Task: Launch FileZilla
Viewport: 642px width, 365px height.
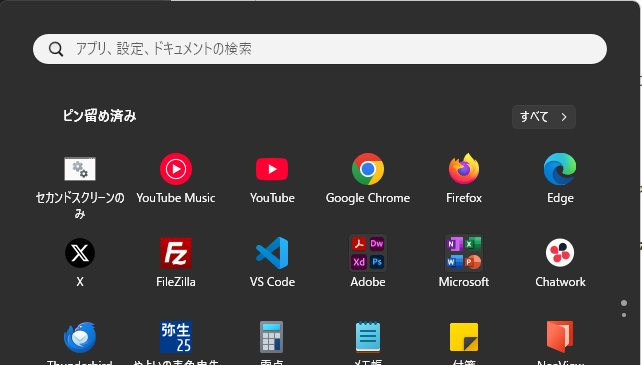Action: 176,253
